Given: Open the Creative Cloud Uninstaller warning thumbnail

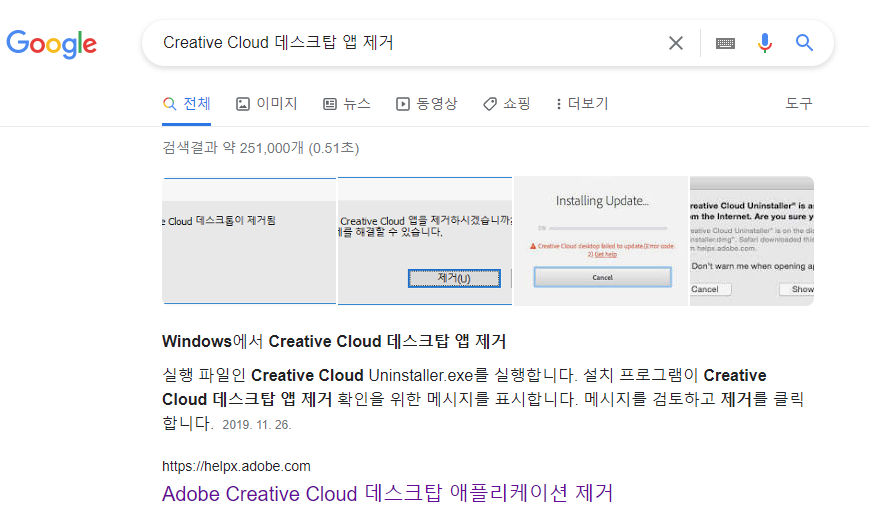Looking at the screenshot, I should click(x=752, y=241).
